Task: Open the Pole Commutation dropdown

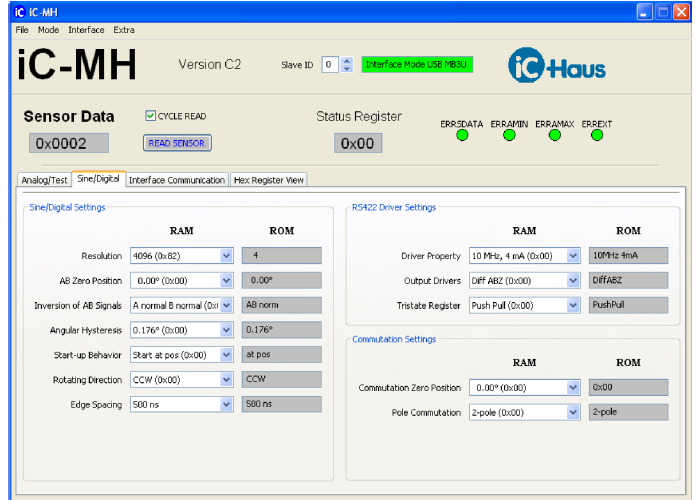Action: [x=573, y=412]
